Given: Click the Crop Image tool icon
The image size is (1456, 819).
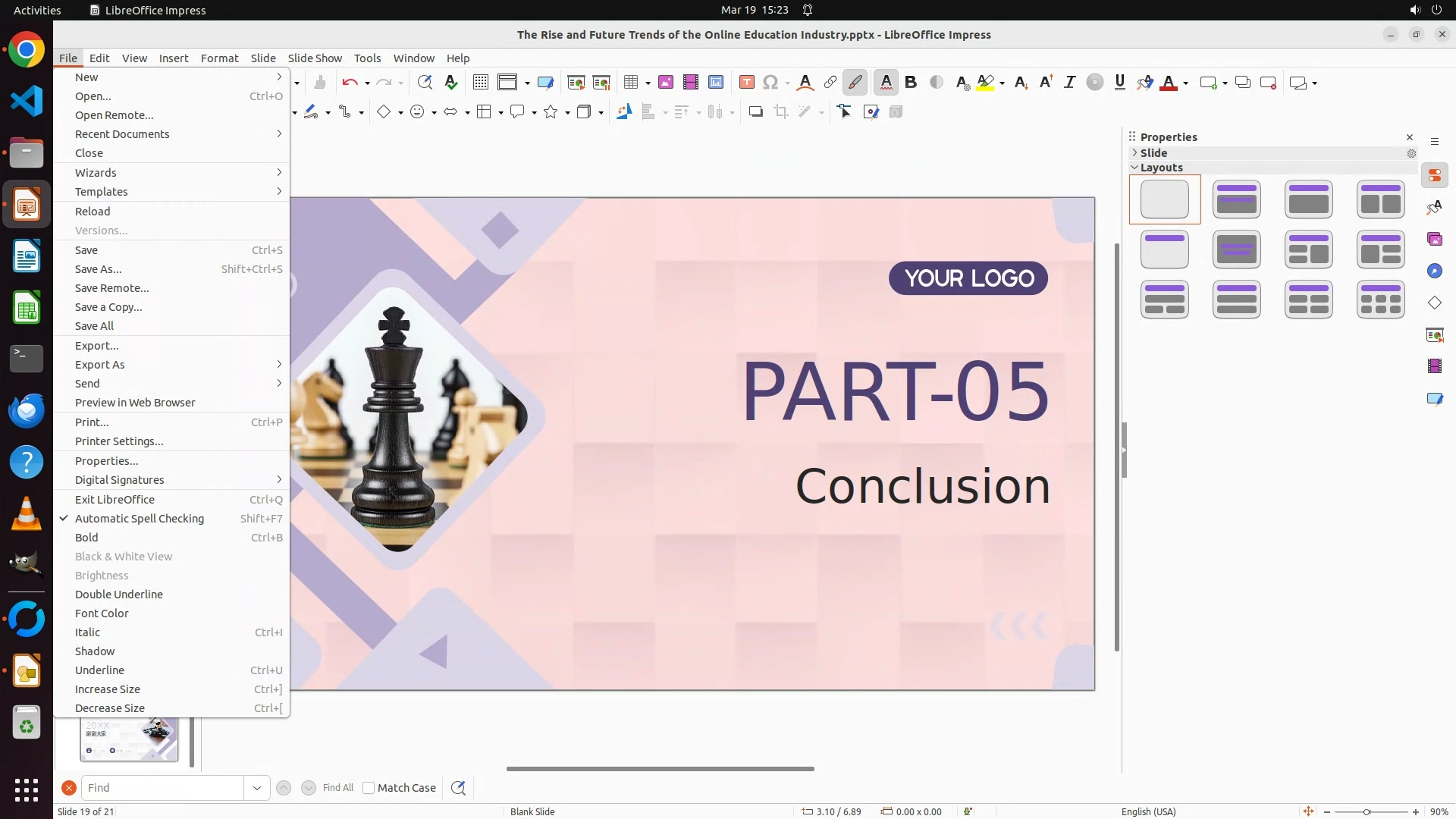Looking at the screenshot, I should click(780, 112).
